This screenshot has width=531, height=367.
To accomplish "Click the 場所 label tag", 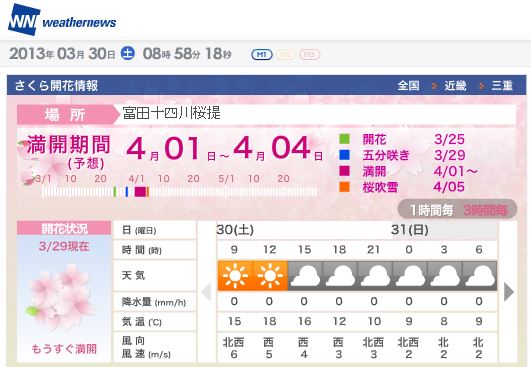I will pyautogui.click(x=65, y=115).
